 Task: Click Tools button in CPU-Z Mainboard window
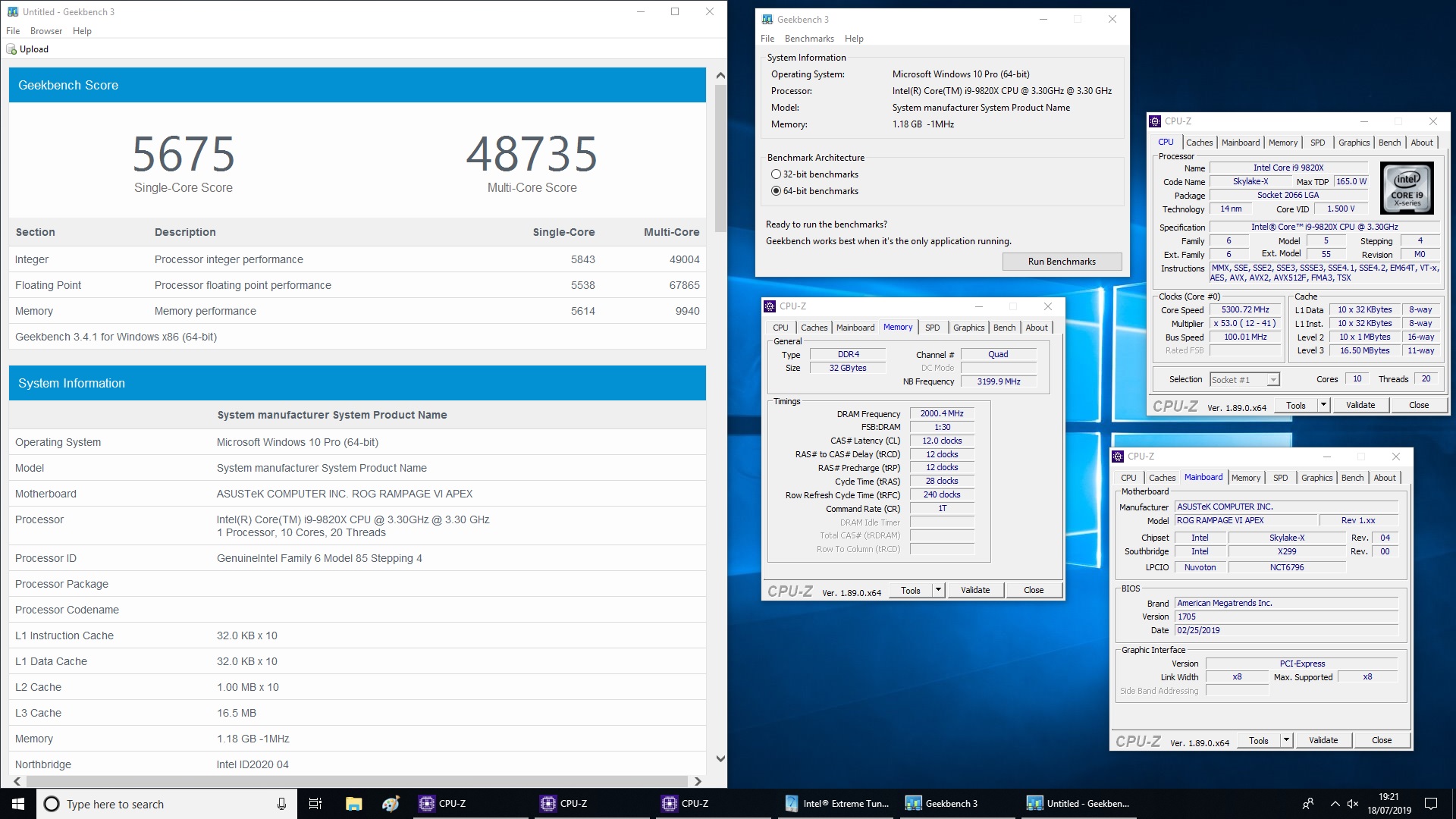[1259, 740]
